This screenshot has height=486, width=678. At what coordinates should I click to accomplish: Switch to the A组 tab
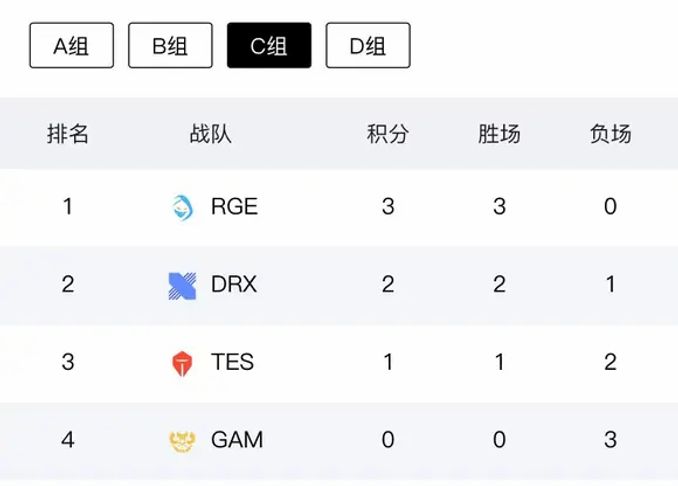coord(71,46)
